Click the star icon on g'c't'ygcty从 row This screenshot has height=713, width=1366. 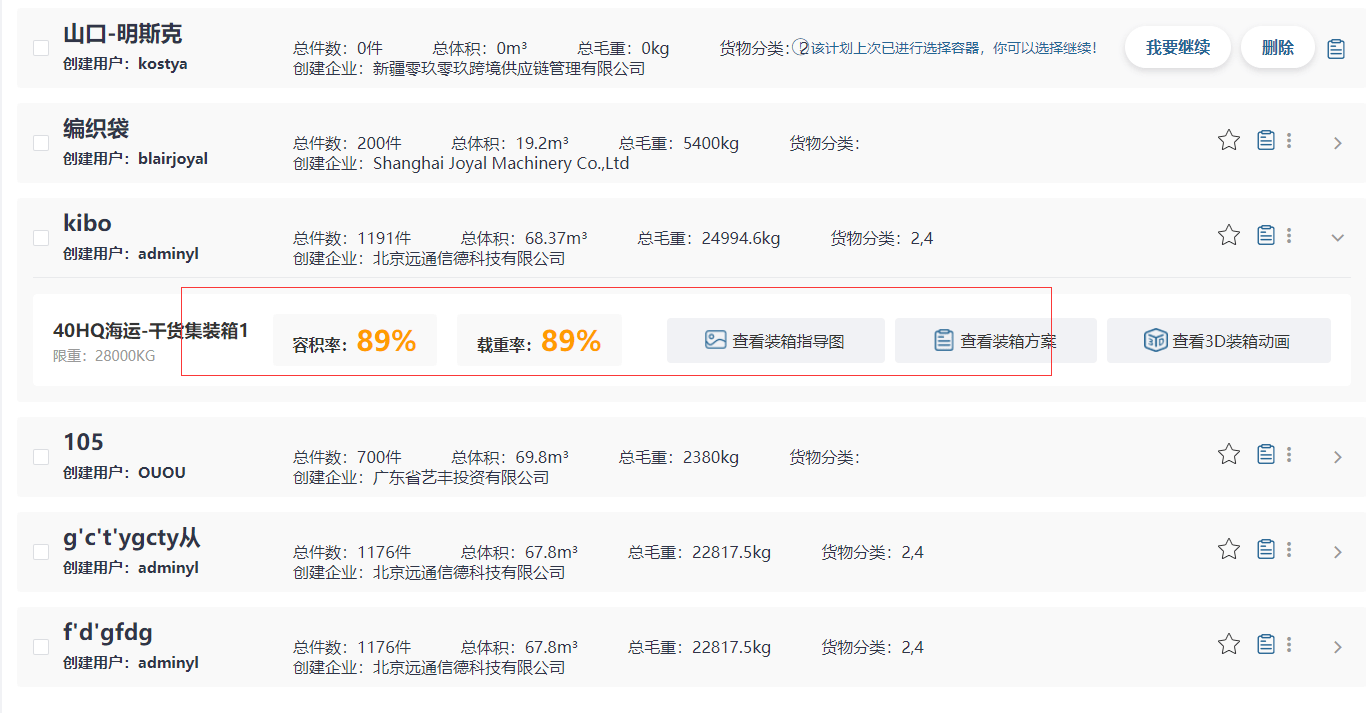[1229, 549]
